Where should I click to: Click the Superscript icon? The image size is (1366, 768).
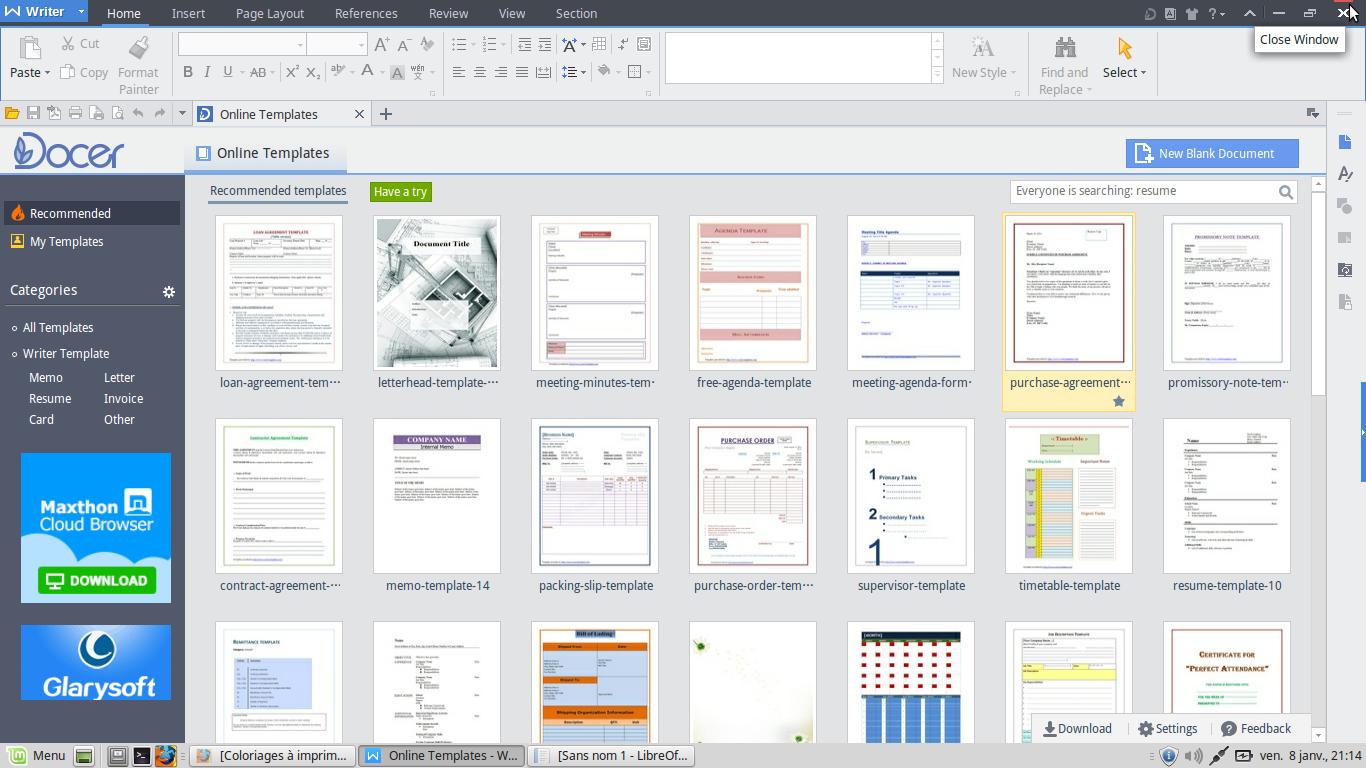pos(292,72)
